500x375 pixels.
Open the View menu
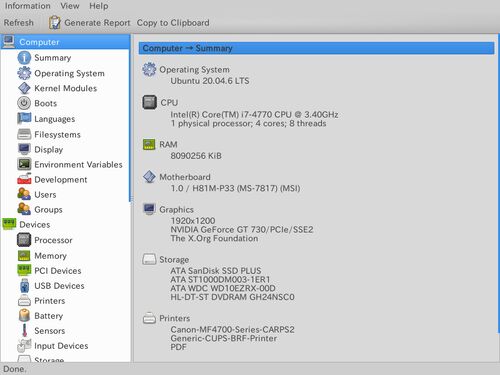(x=70, y=6)
